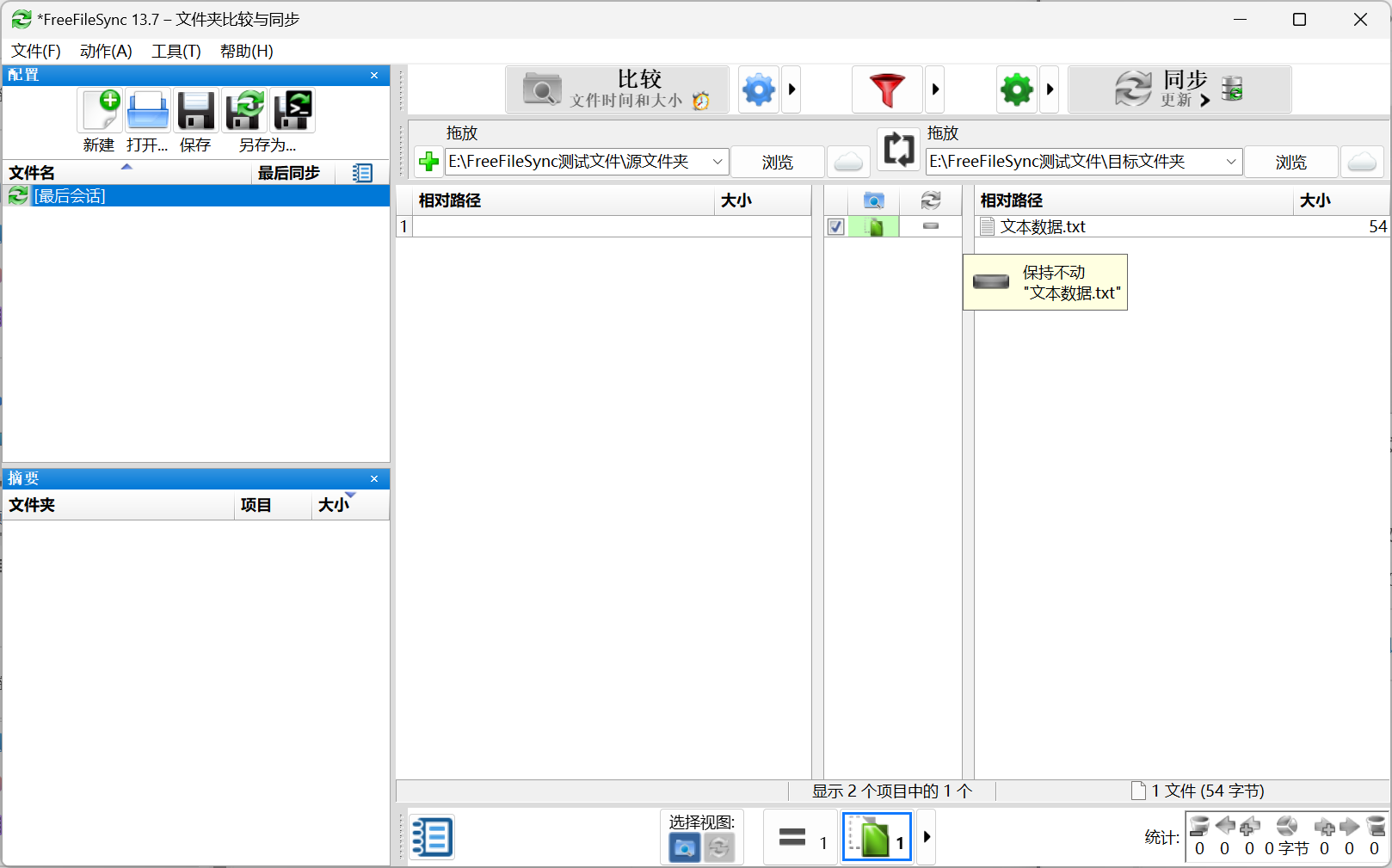The width and height of the screenshot is (1392, 868).
Task: Click 另存为 save as icon
Action: [x=245, y=111]
